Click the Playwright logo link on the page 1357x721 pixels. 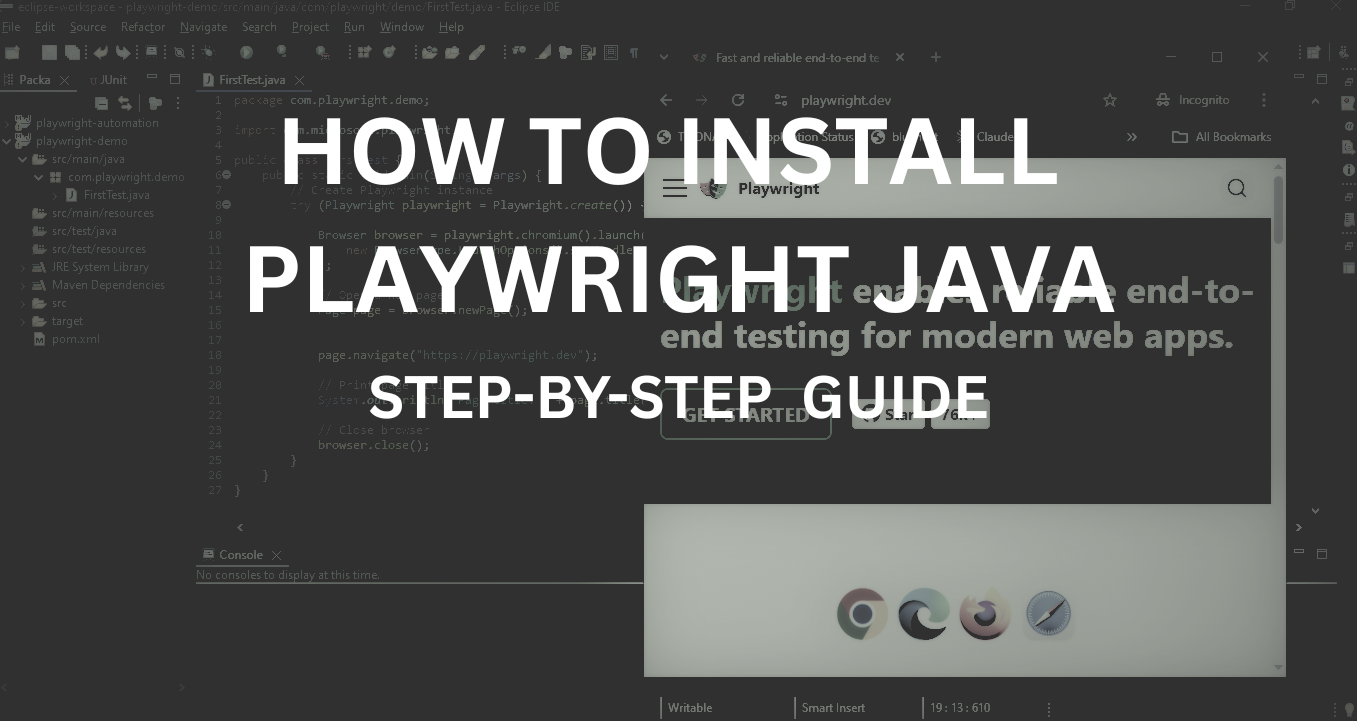pos(760,188)
